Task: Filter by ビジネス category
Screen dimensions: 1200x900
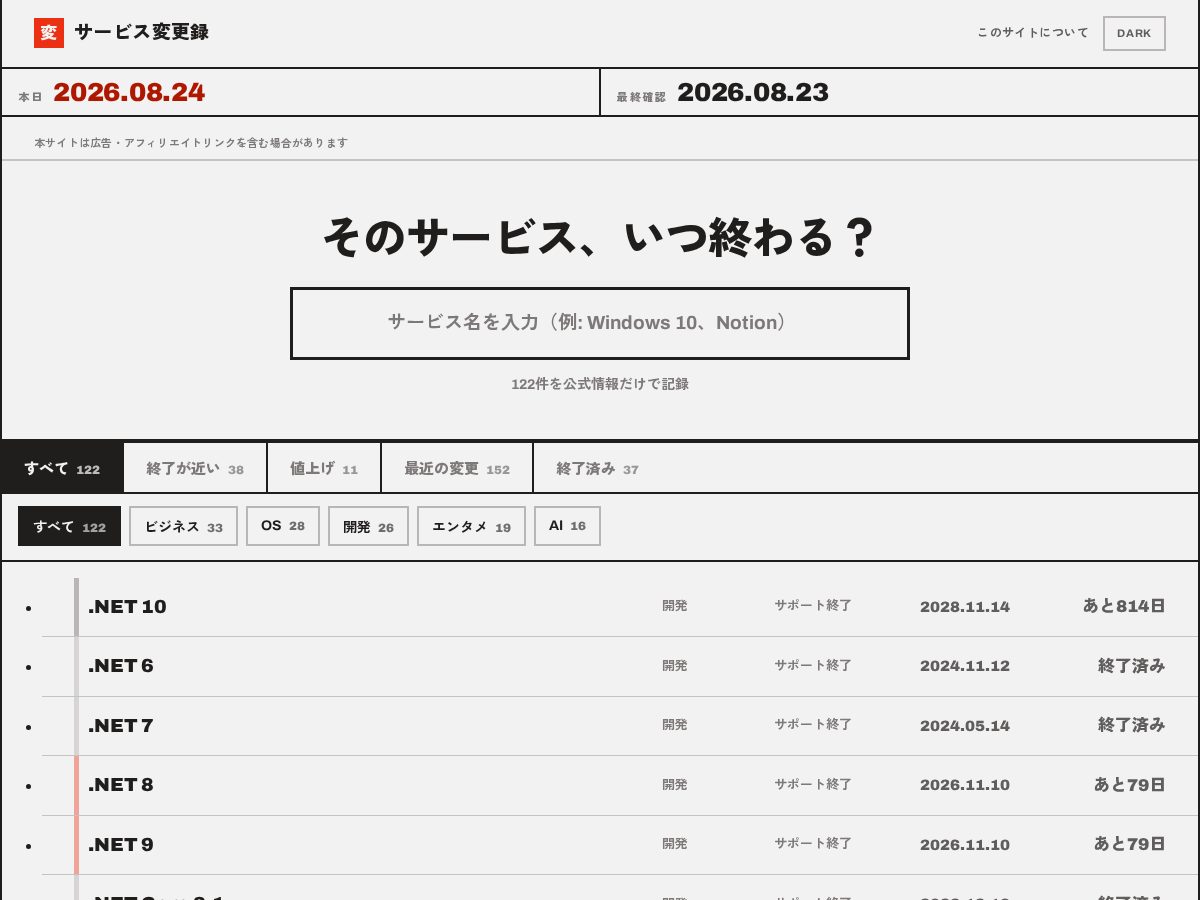Action: [x=183, y=526]
